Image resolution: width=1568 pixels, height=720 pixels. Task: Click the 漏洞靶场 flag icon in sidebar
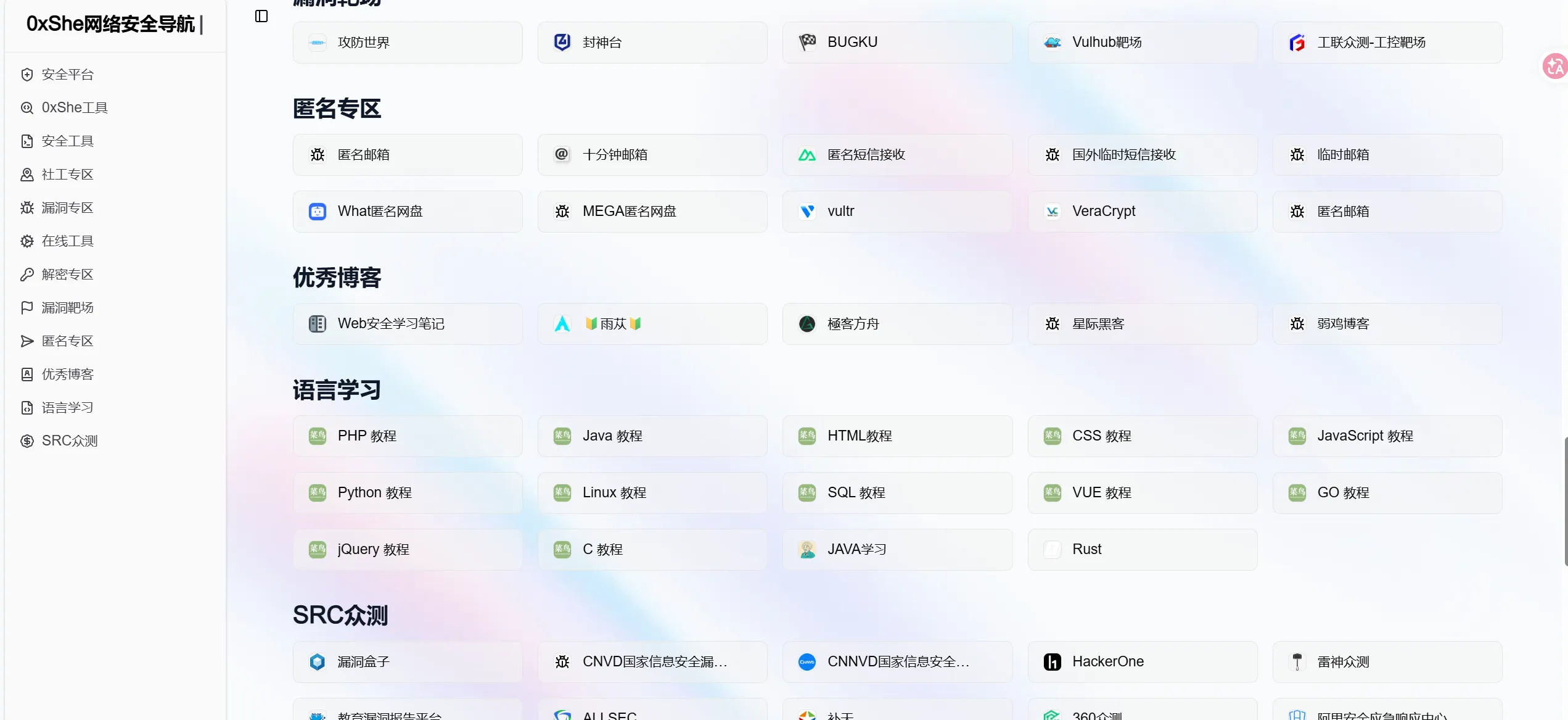27,308
